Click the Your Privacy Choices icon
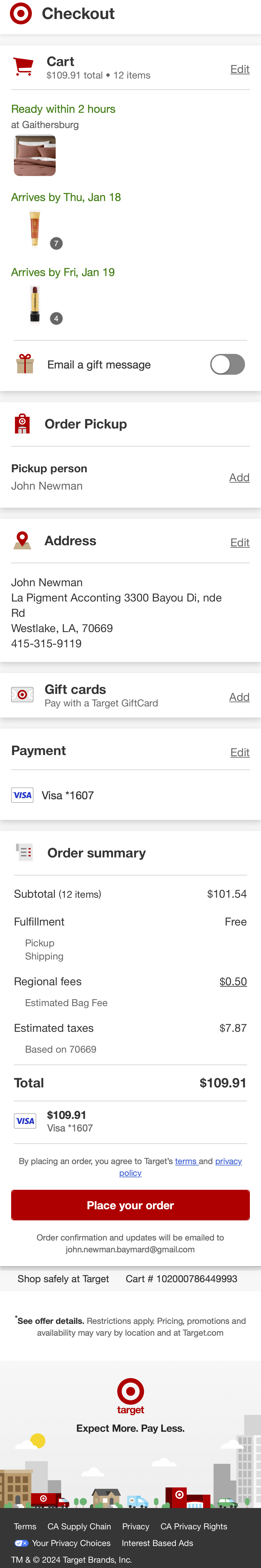The width and height of the screenshot is (261, 1568). point(21,1543)
